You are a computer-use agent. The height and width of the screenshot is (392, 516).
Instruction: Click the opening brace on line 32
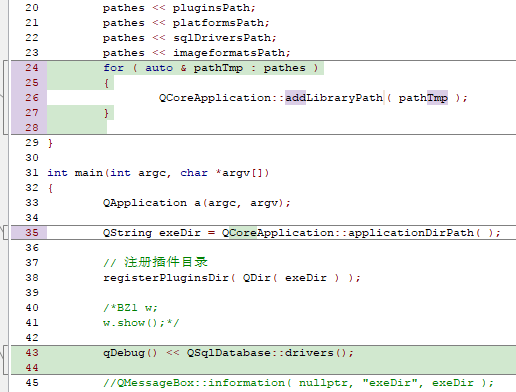click(50, 188)
